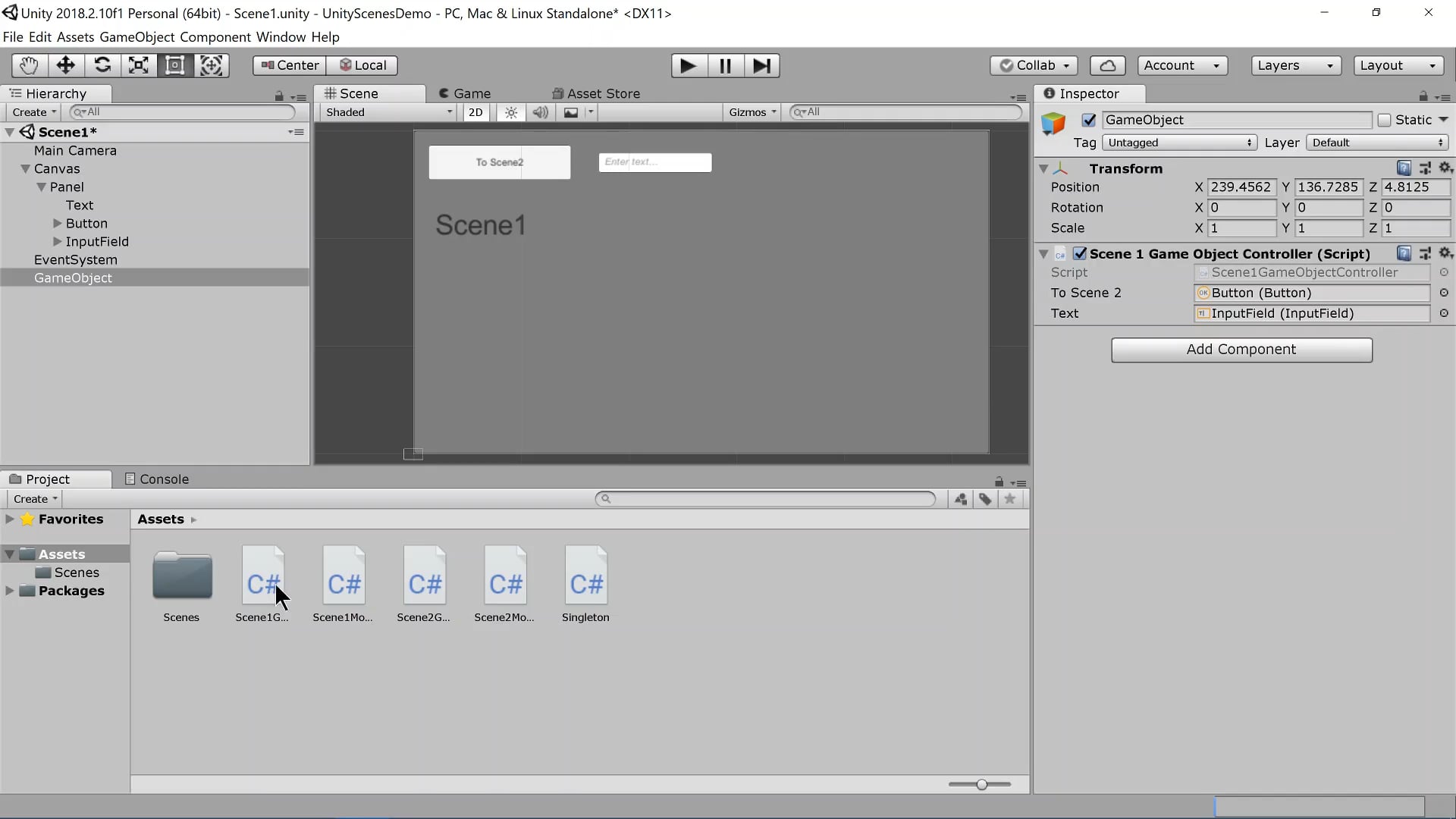This screenshot has width=1456, height=819.
Task: Open Unity Collab services cloud panel
Action: pos(1107,65)
